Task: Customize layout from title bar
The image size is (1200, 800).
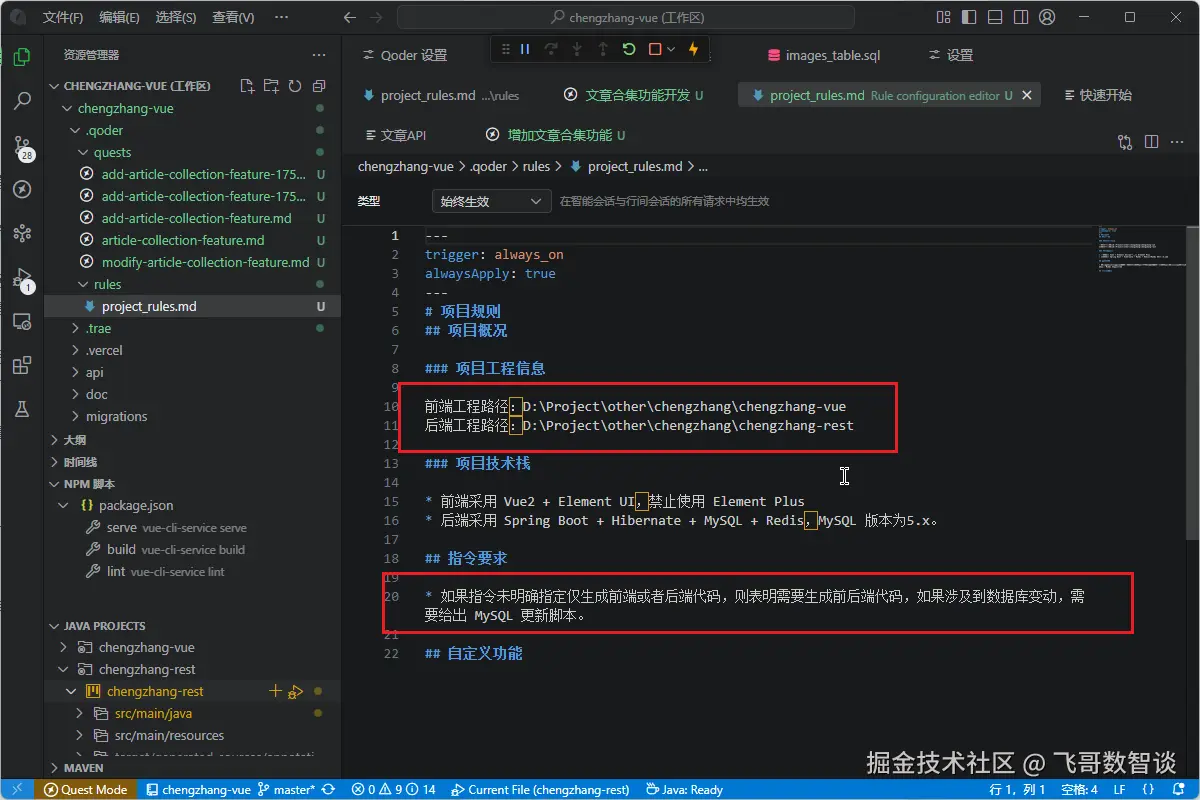Action: pyautogui.click(x=943, y=17)
